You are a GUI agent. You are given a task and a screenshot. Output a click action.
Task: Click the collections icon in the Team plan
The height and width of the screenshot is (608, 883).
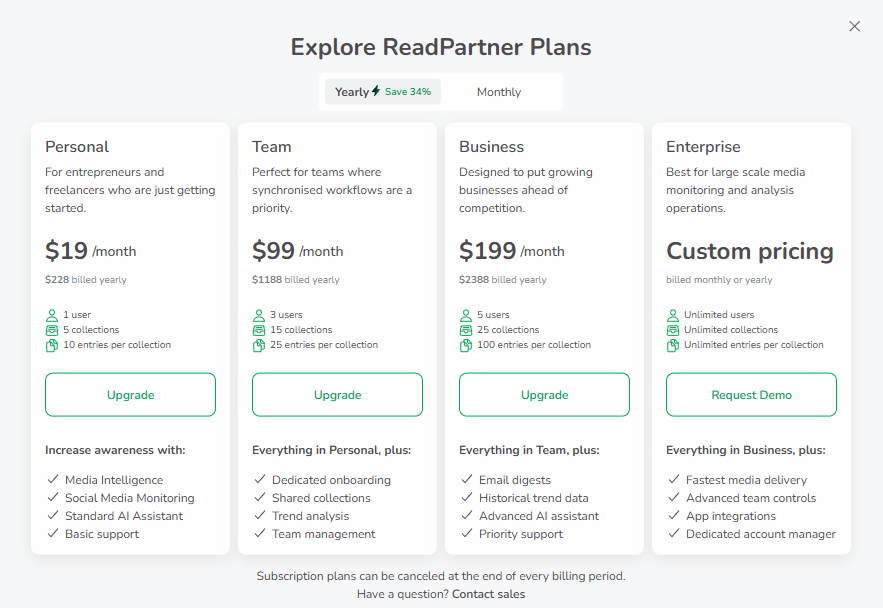click(x=259, y=330)
